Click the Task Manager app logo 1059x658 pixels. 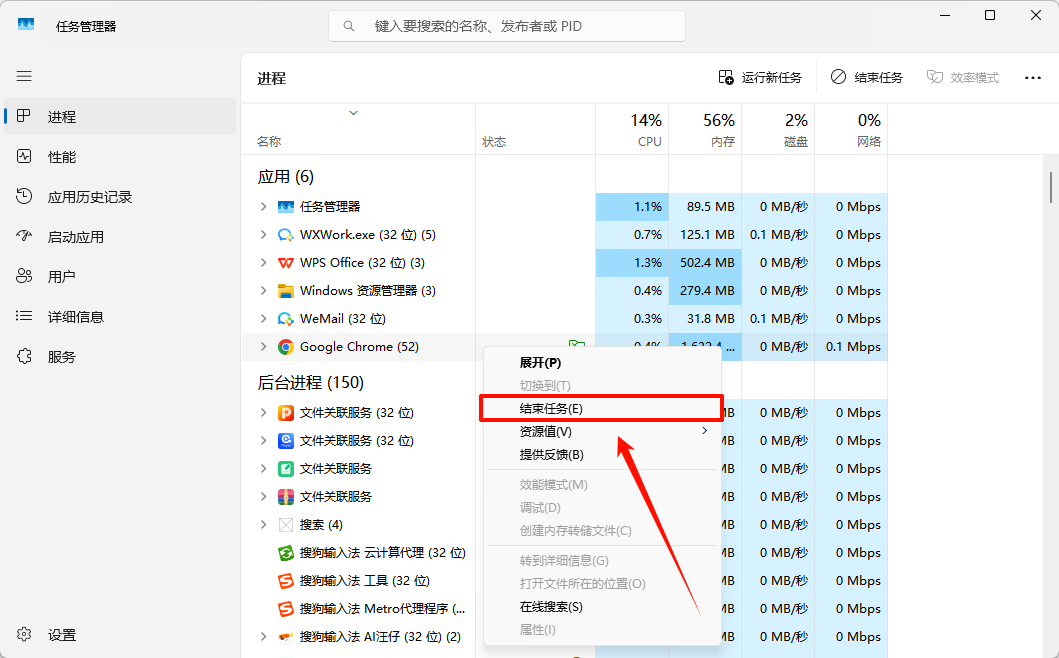(x=26, y=25)
